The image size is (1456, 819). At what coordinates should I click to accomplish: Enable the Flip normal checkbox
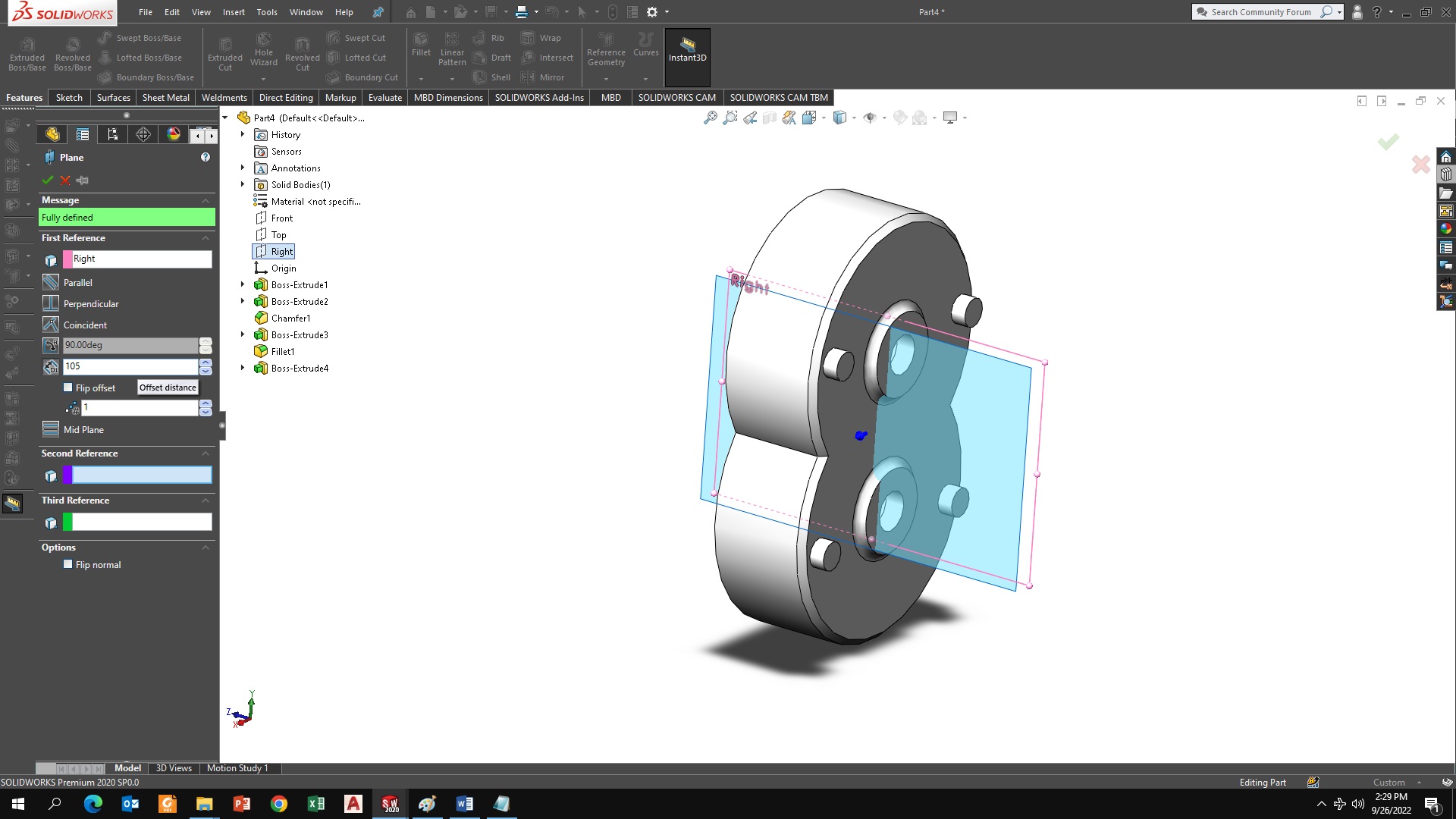tap(68, 564)
